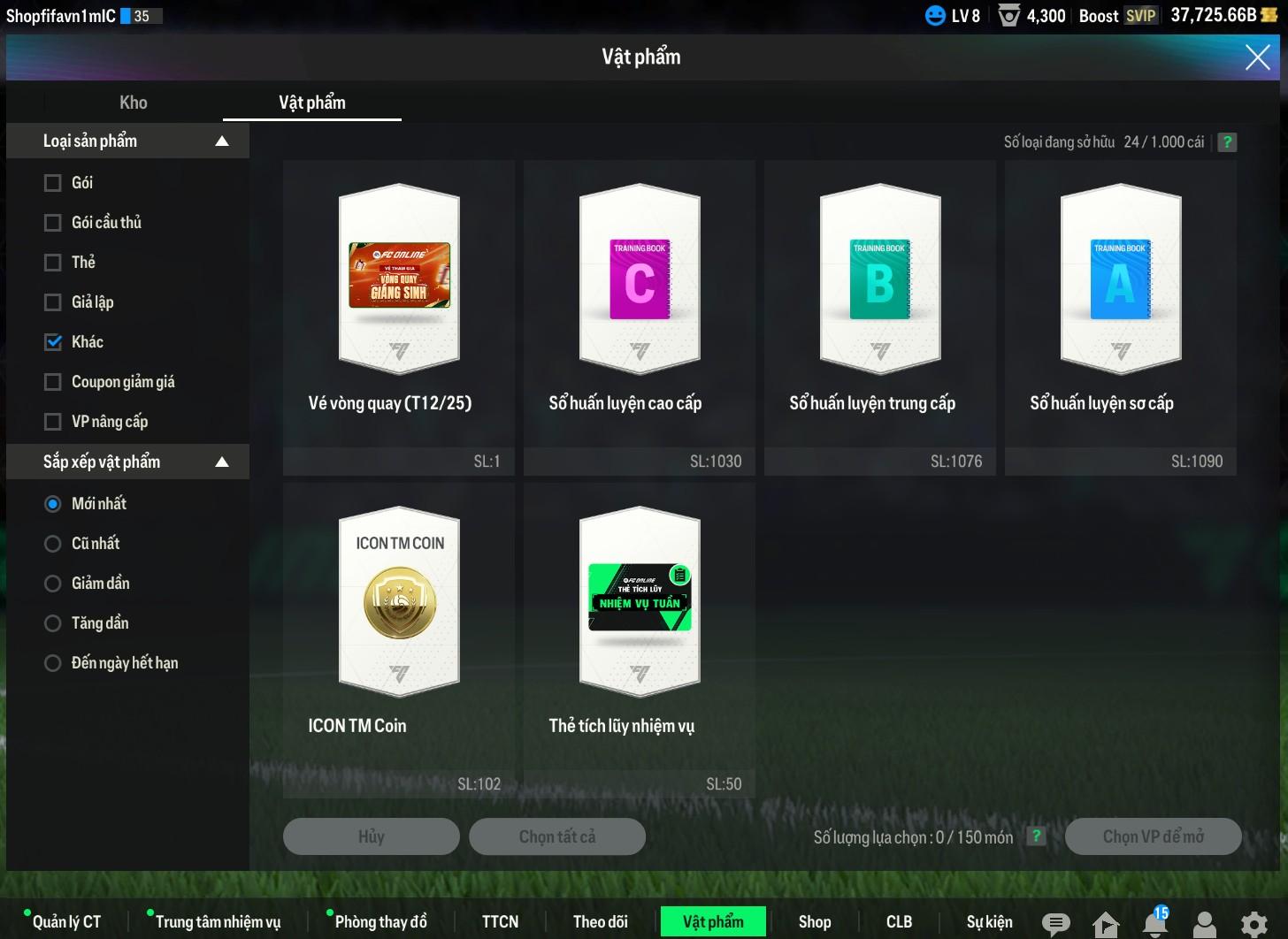Open notifications bell with 15 badge
This screenshot has width=1288, height=939.
point(1155,923)
